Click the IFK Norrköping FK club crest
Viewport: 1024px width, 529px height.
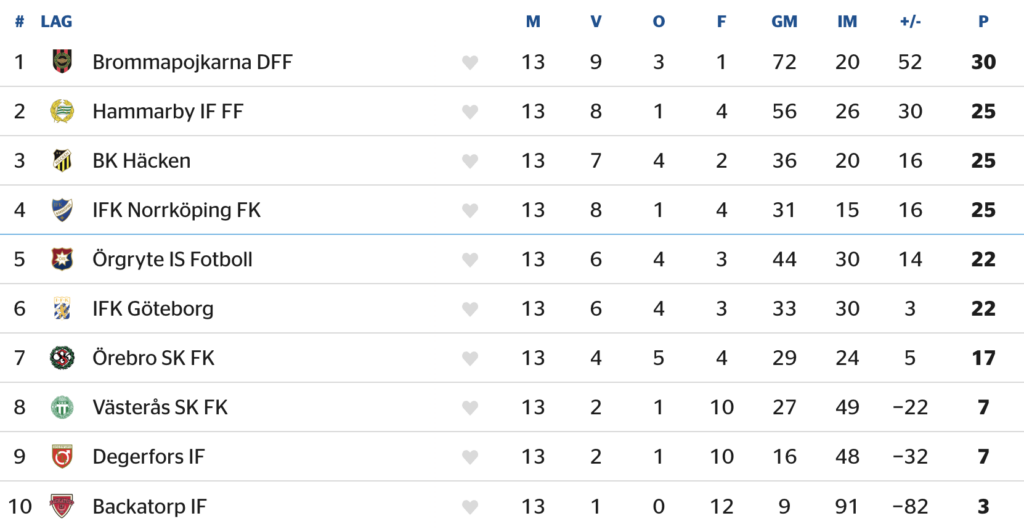point(62,210)
